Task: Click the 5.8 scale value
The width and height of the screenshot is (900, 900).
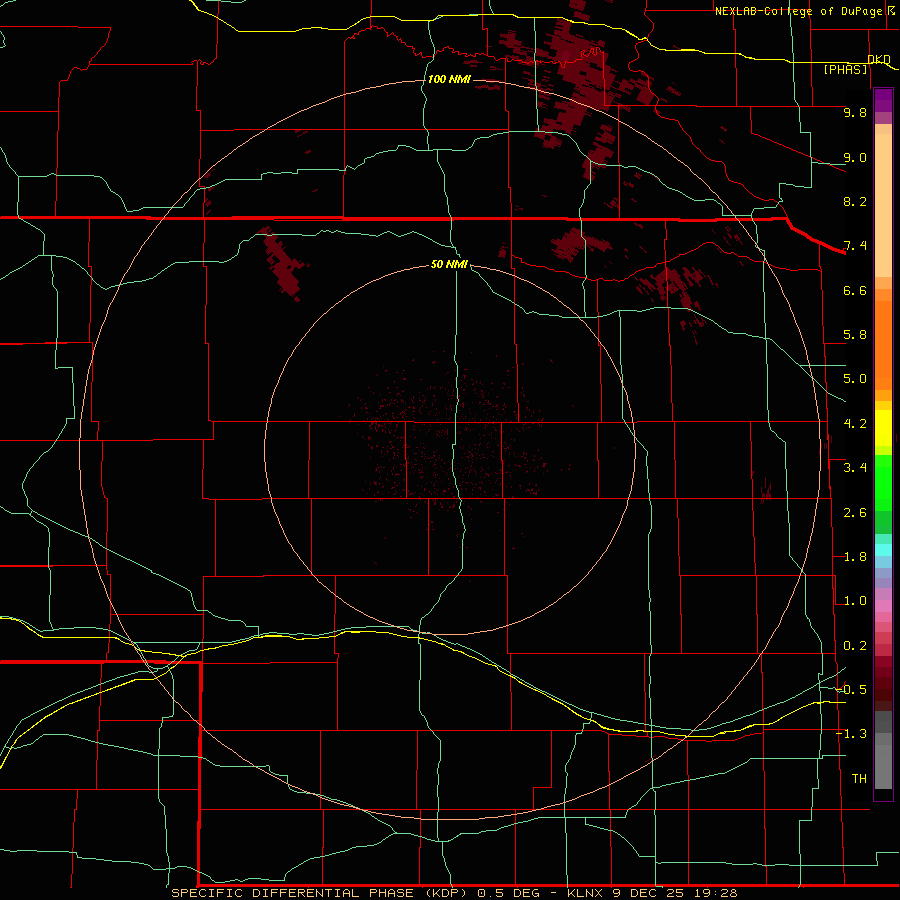Action: click(855, 335)
